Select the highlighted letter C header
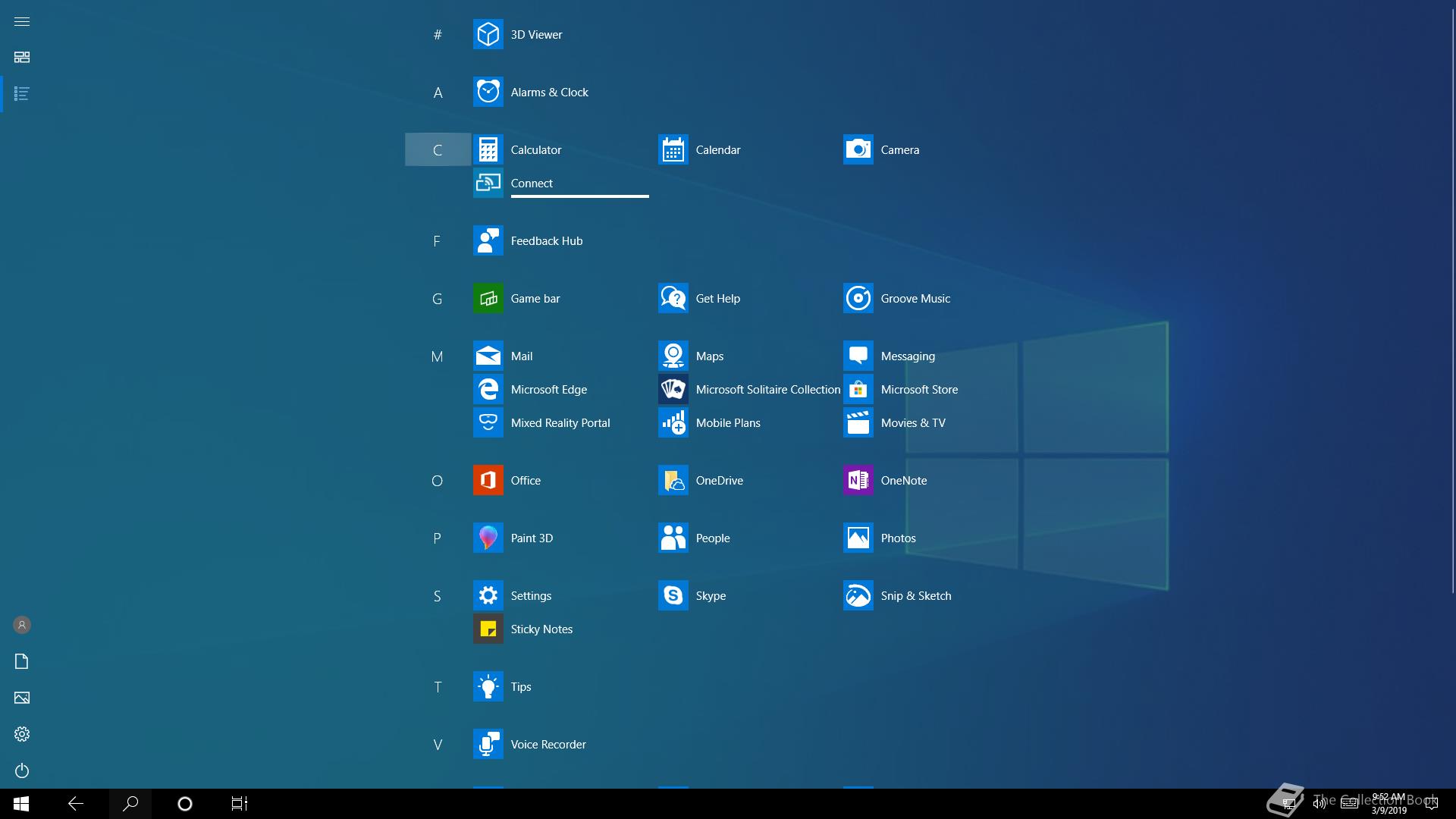The image size is (1456, 819). tap(438, 149)
